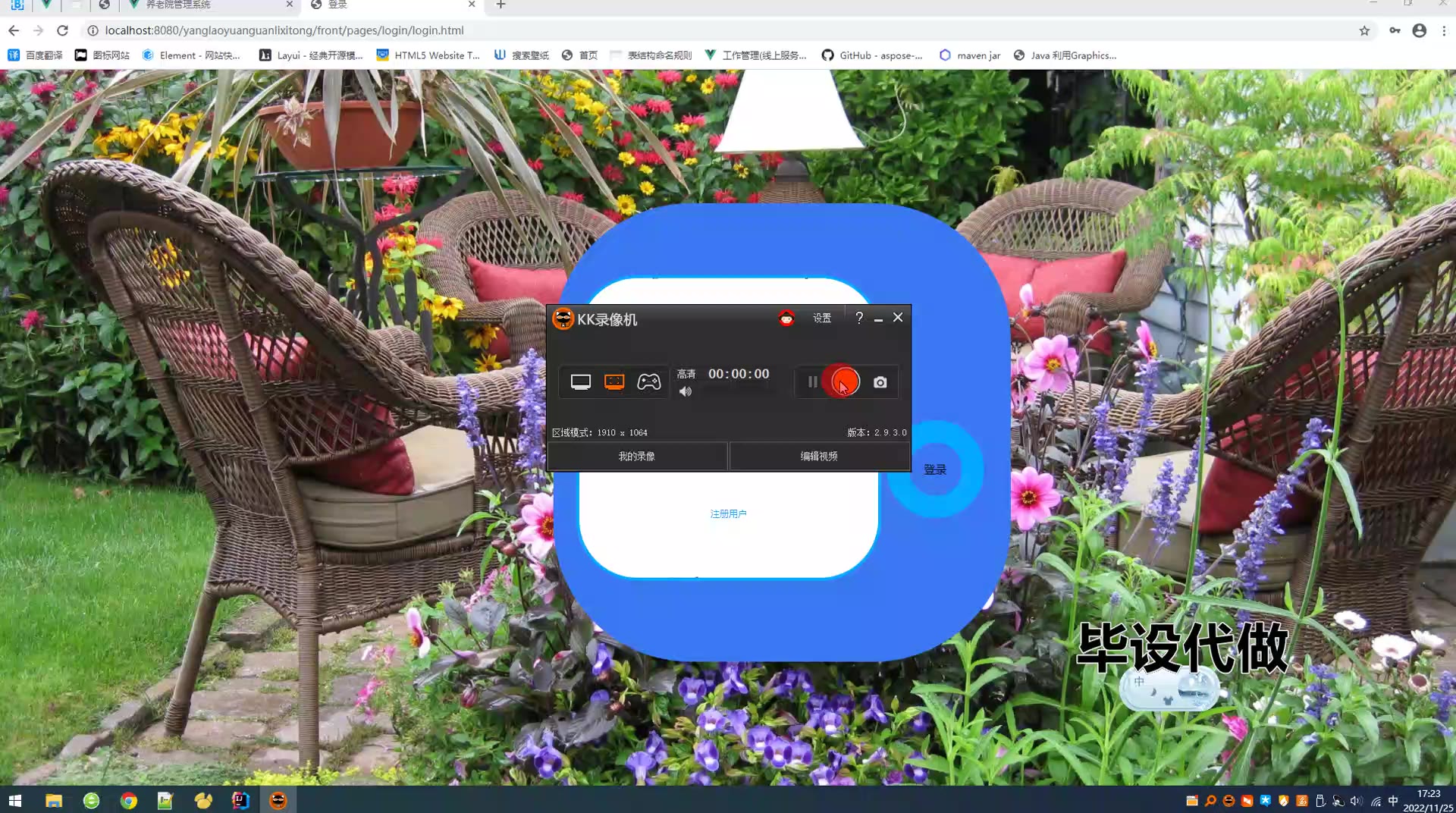
Task: Open 编辑视频 editor
Action: coord(819,456)
